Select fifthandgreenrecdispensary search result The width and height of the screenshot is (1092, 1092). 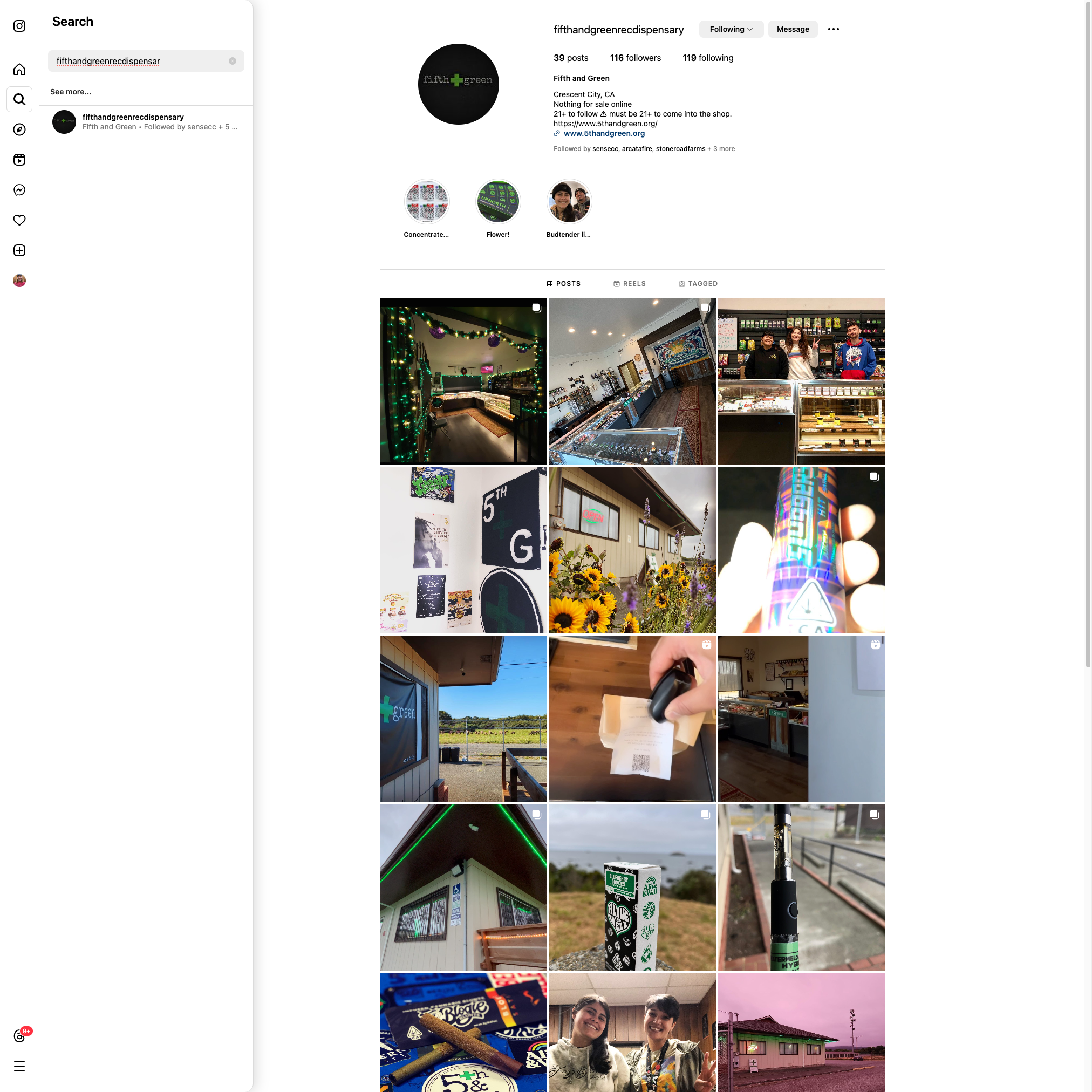(x=146, y=122)
